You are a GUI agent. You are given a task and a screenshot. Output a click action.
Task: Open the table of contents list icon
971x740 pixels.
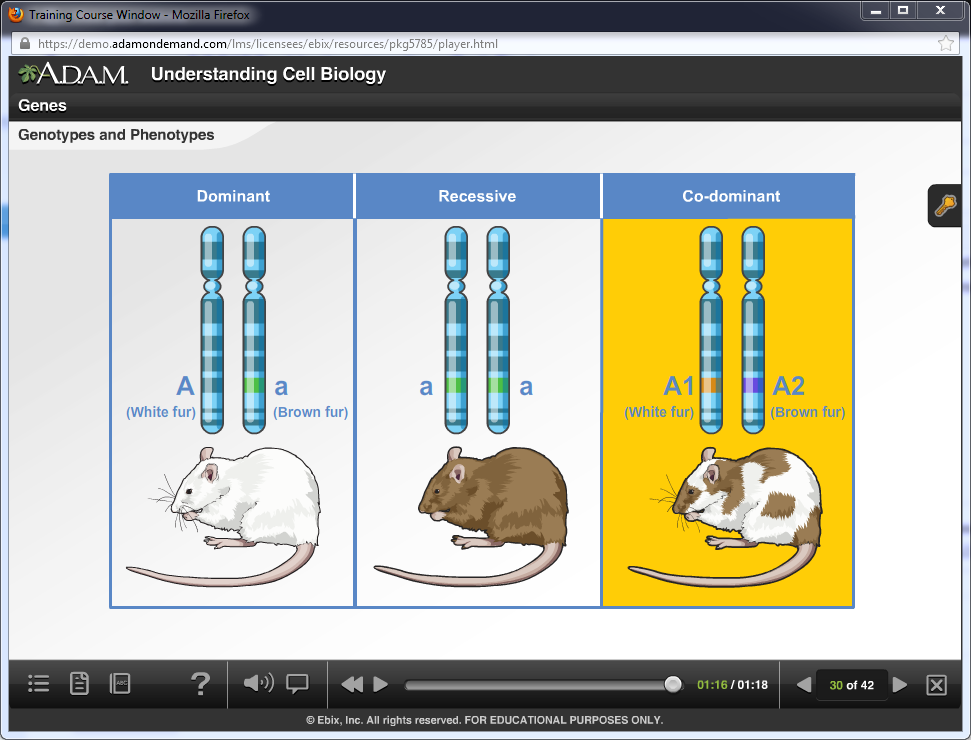click(x=39, y=684)
